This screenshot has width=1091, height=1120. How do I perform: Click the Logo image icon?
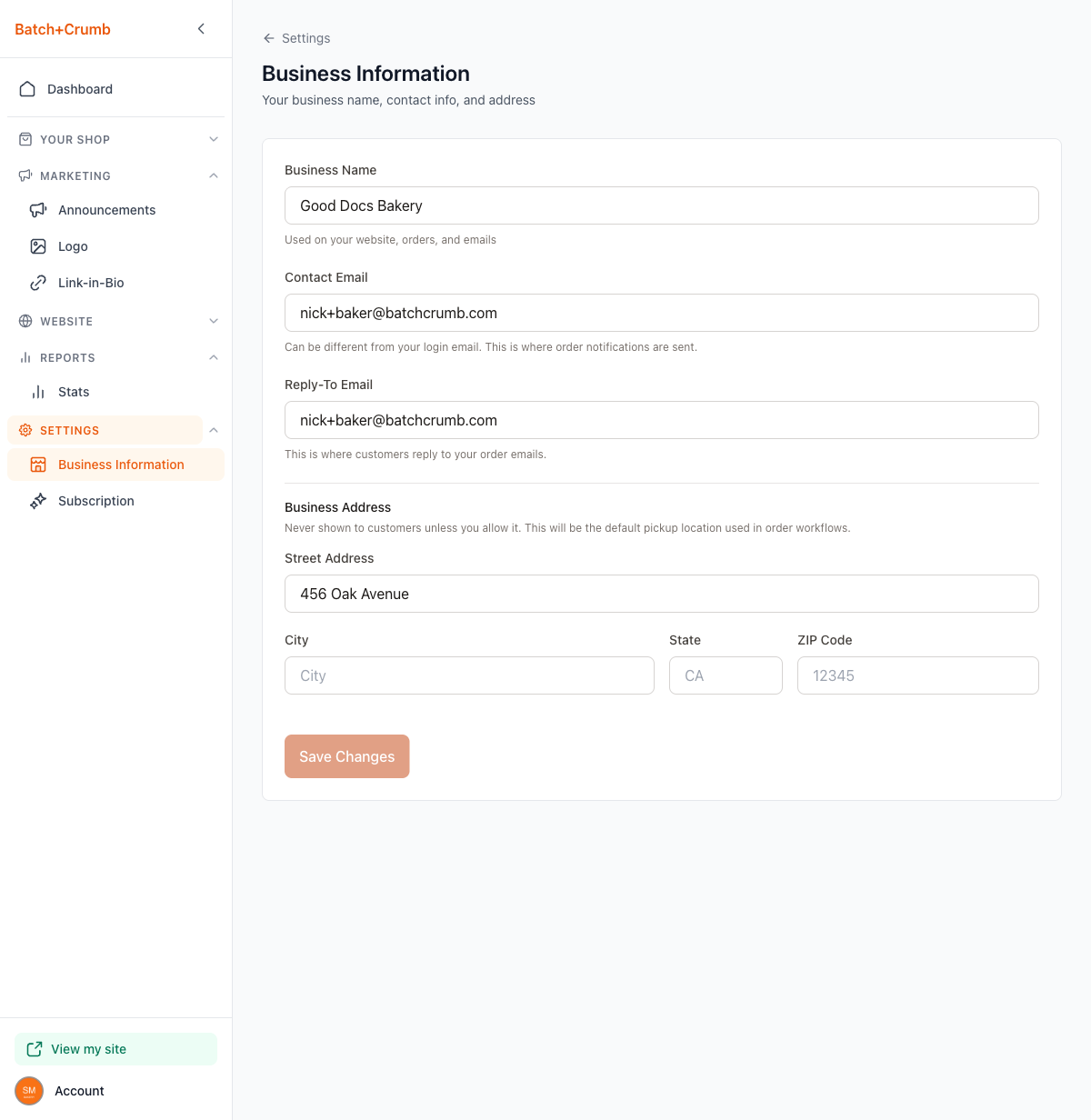coord(38,246)
